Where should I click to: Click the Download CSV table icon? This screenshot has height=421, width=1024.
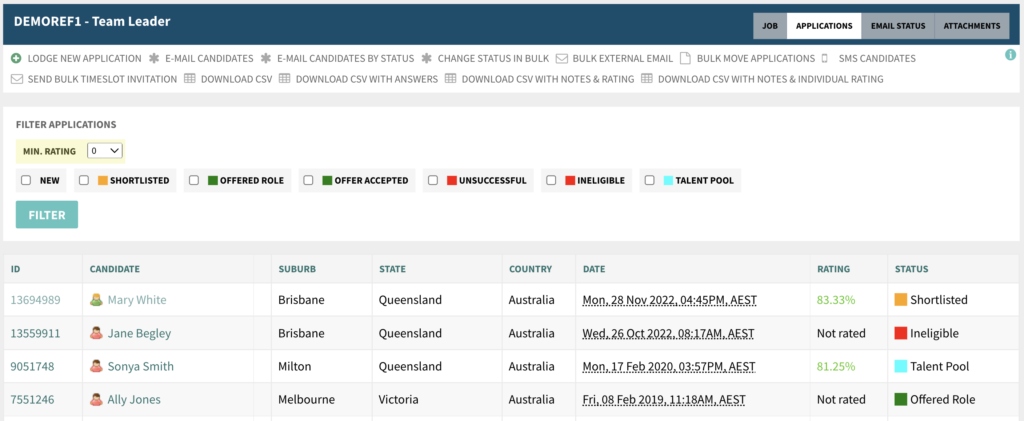pyautogui.click(x=189, y=78)
